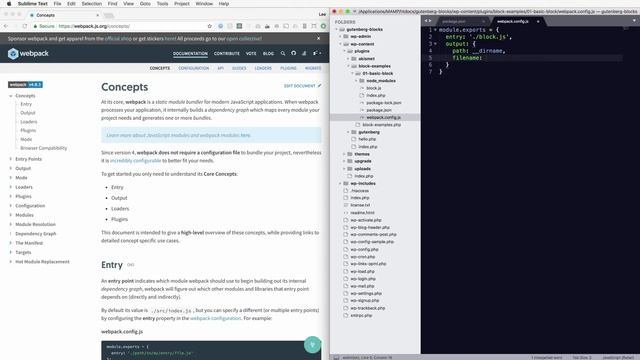The image size is (640, 360).
Task: Expand the node_modules folder
Action: click(x=356, y=81)
